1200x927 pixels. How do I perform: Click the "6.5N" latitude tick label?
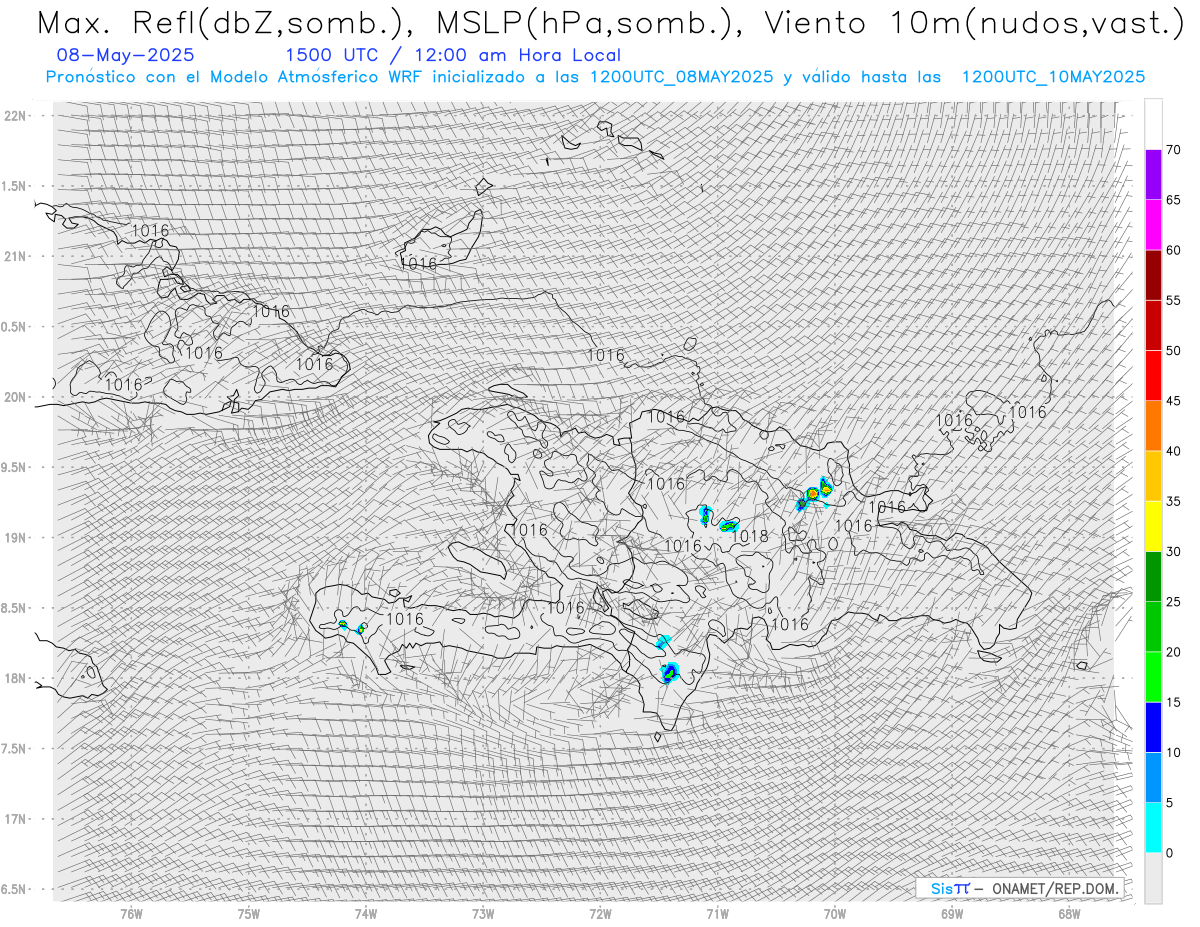tap(15, 889)
